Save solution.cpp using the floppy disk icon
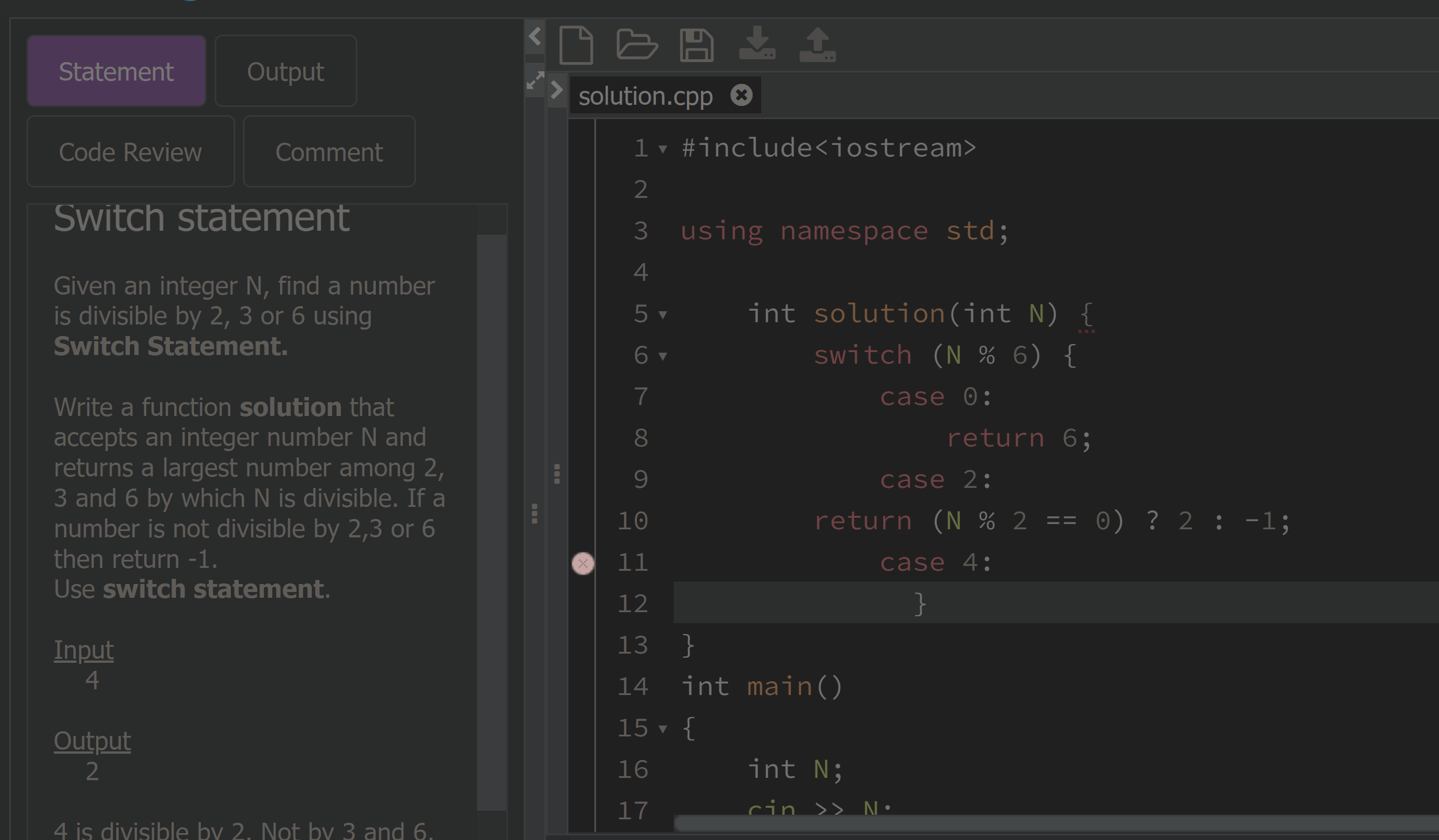Image resolution: width=1439 pixels, height=840 pixels. (698, 45)
